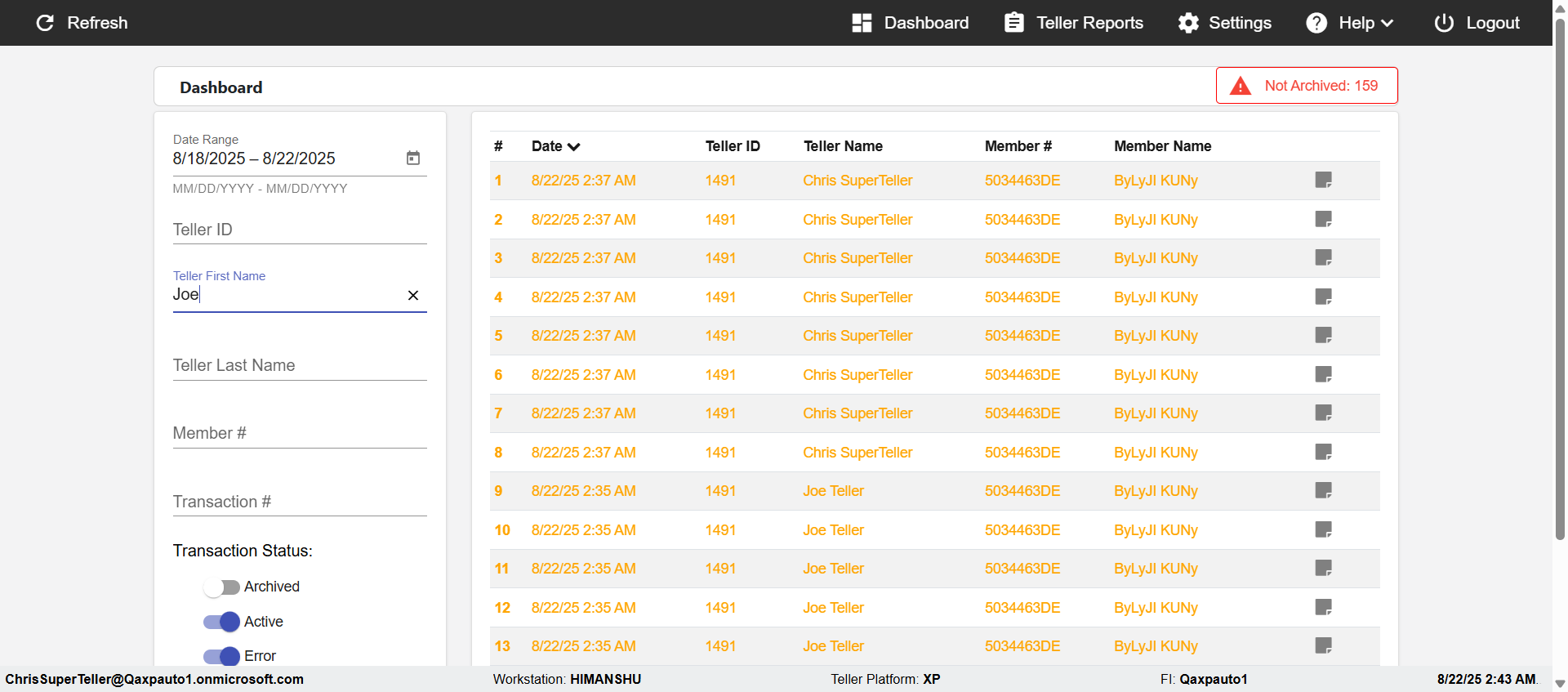Go to the Teller Reports menu
This screenshot has height=692, width=1568.
click(x=1074, y=23)
